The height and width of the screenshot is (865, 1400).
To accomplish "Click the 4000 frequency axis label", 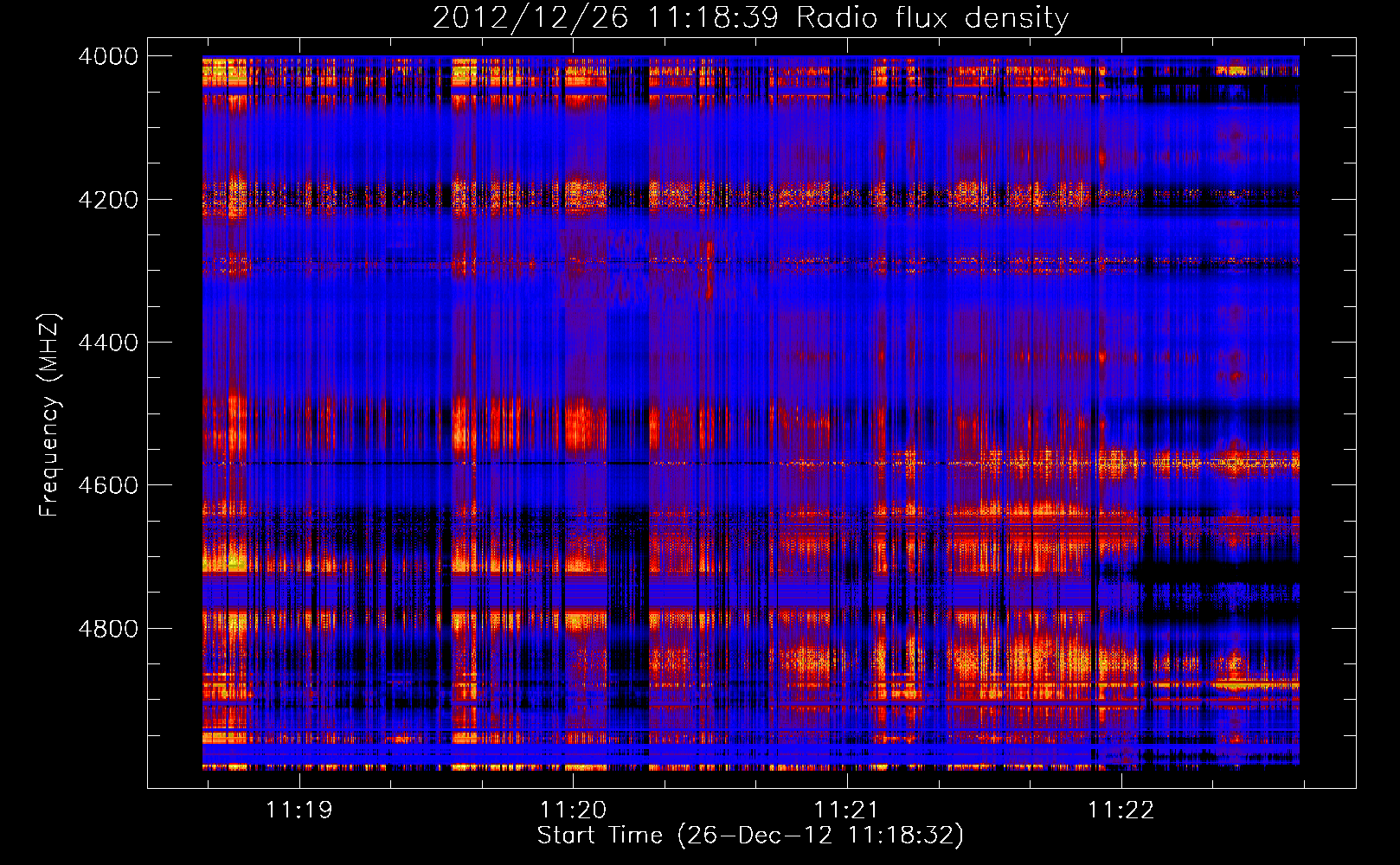I will tap(108, 56).
